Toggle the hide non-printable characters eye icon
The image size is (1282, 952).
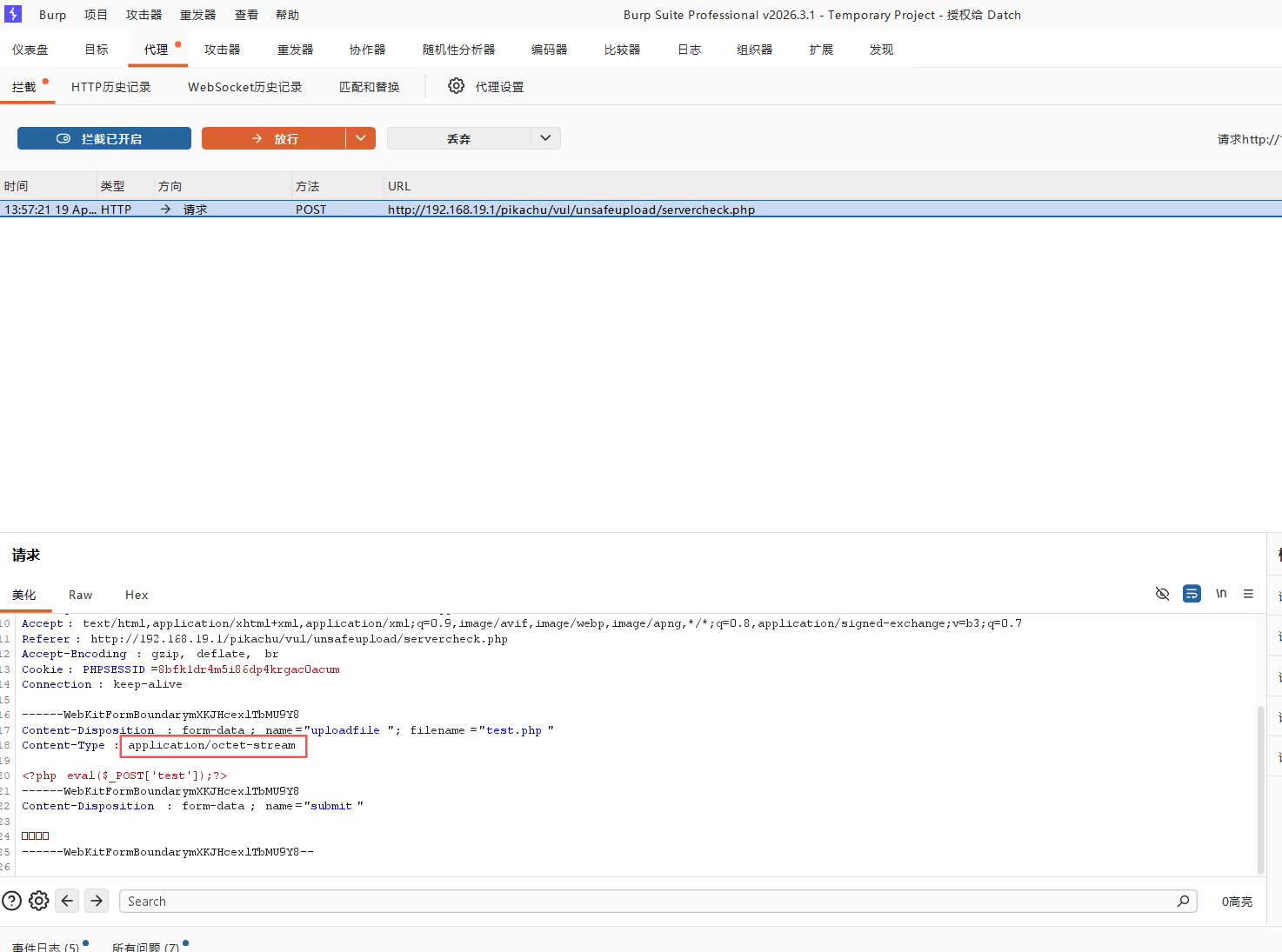(x=1162, y=594)
